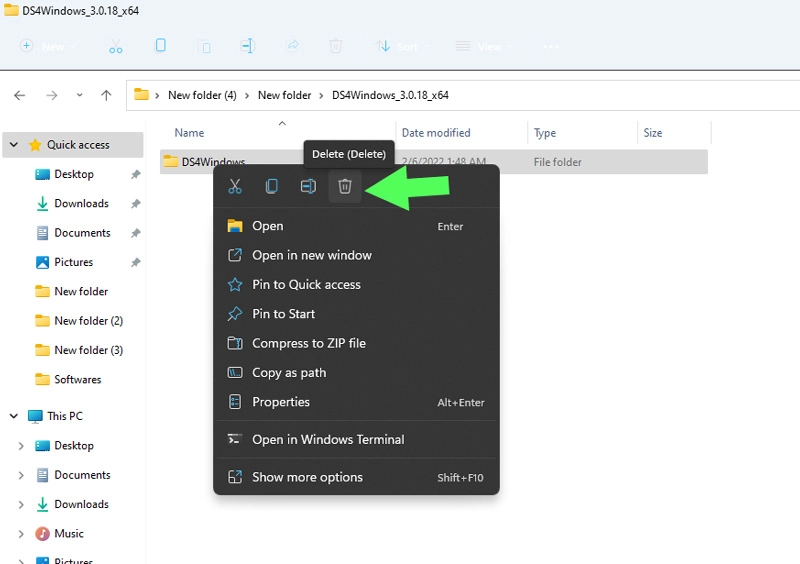Choose Open from the context menu

pyautogui.click(x=356, y=226)
